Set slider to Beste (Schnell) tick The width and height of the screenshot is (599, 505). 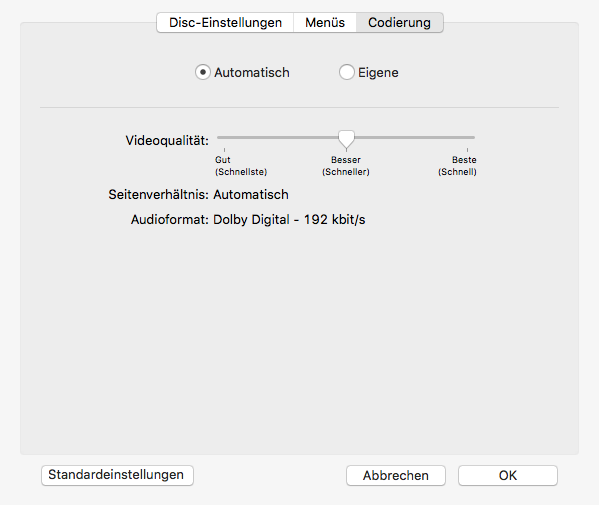(467, 138)
